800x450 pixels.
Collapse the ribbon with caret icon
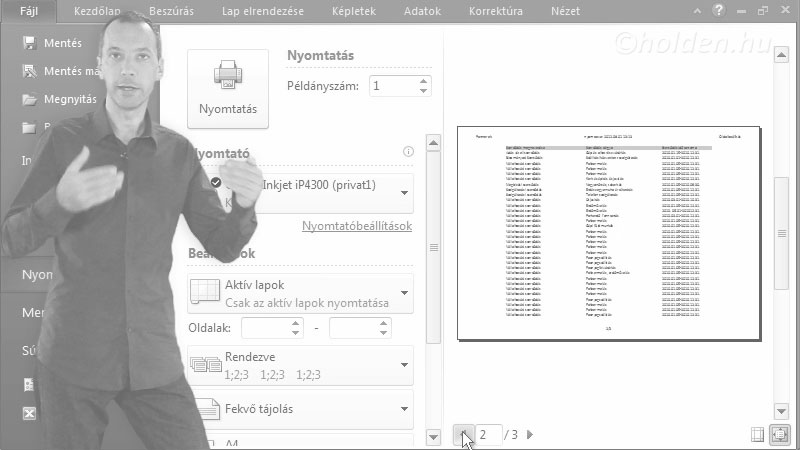pos(697,11)
